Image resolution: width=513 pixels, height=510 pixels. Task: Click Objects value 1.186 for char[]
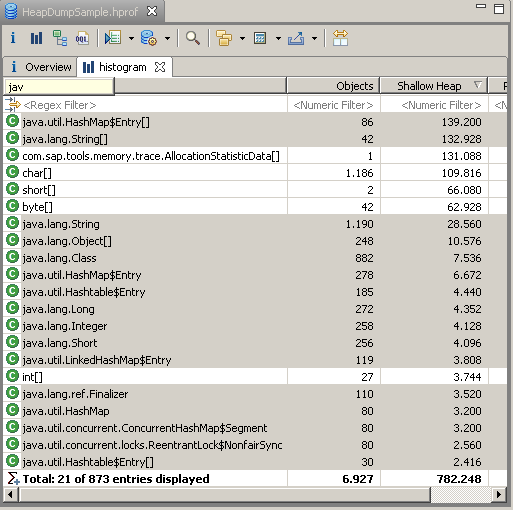pos(359,173)
